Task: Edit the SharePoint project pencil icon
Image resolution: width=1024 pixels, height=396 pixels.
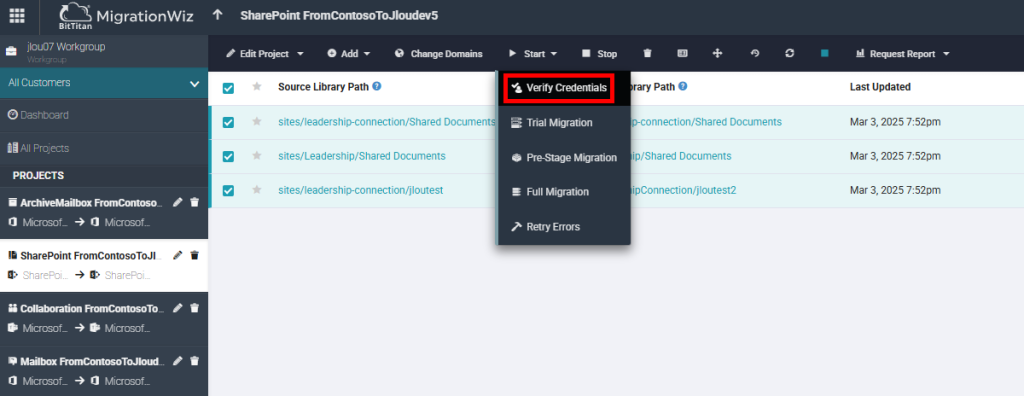Action: 178,256
